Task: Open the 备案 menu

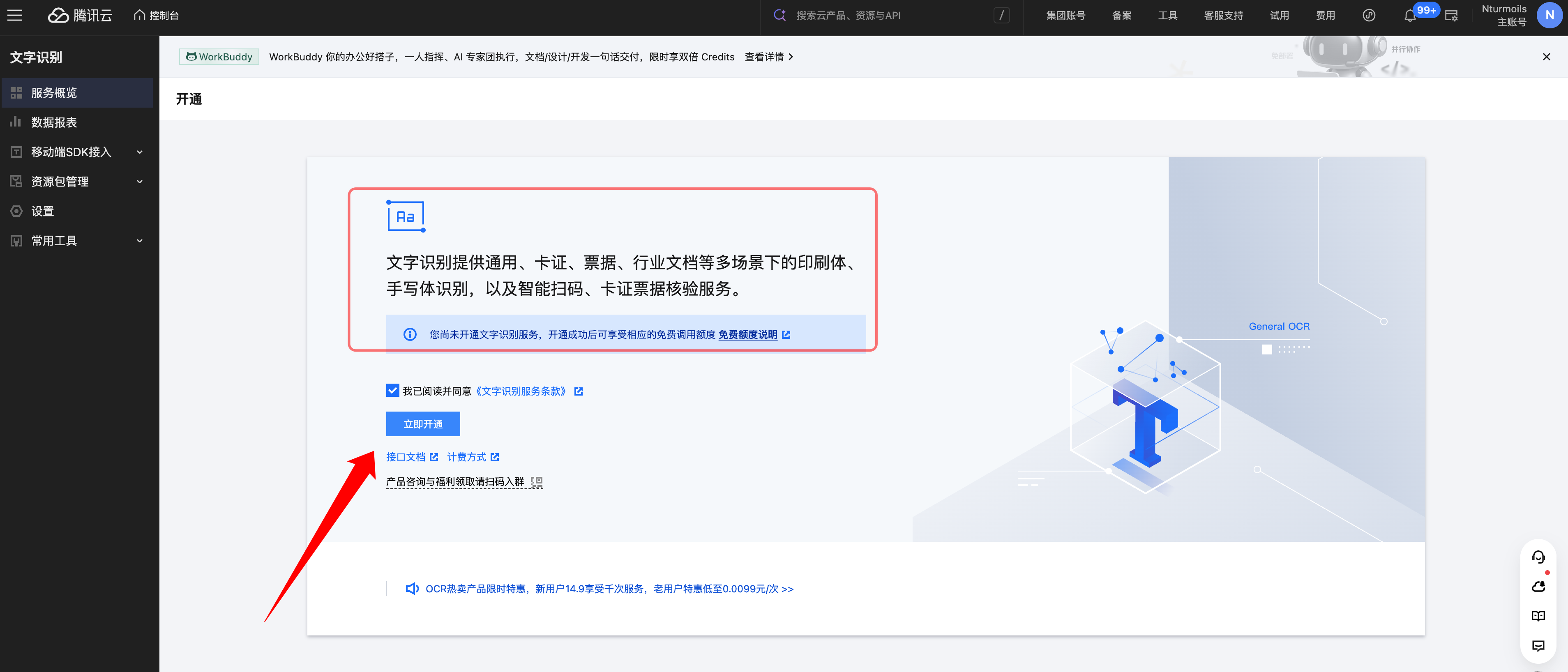Action: (x=1121, y=15)
